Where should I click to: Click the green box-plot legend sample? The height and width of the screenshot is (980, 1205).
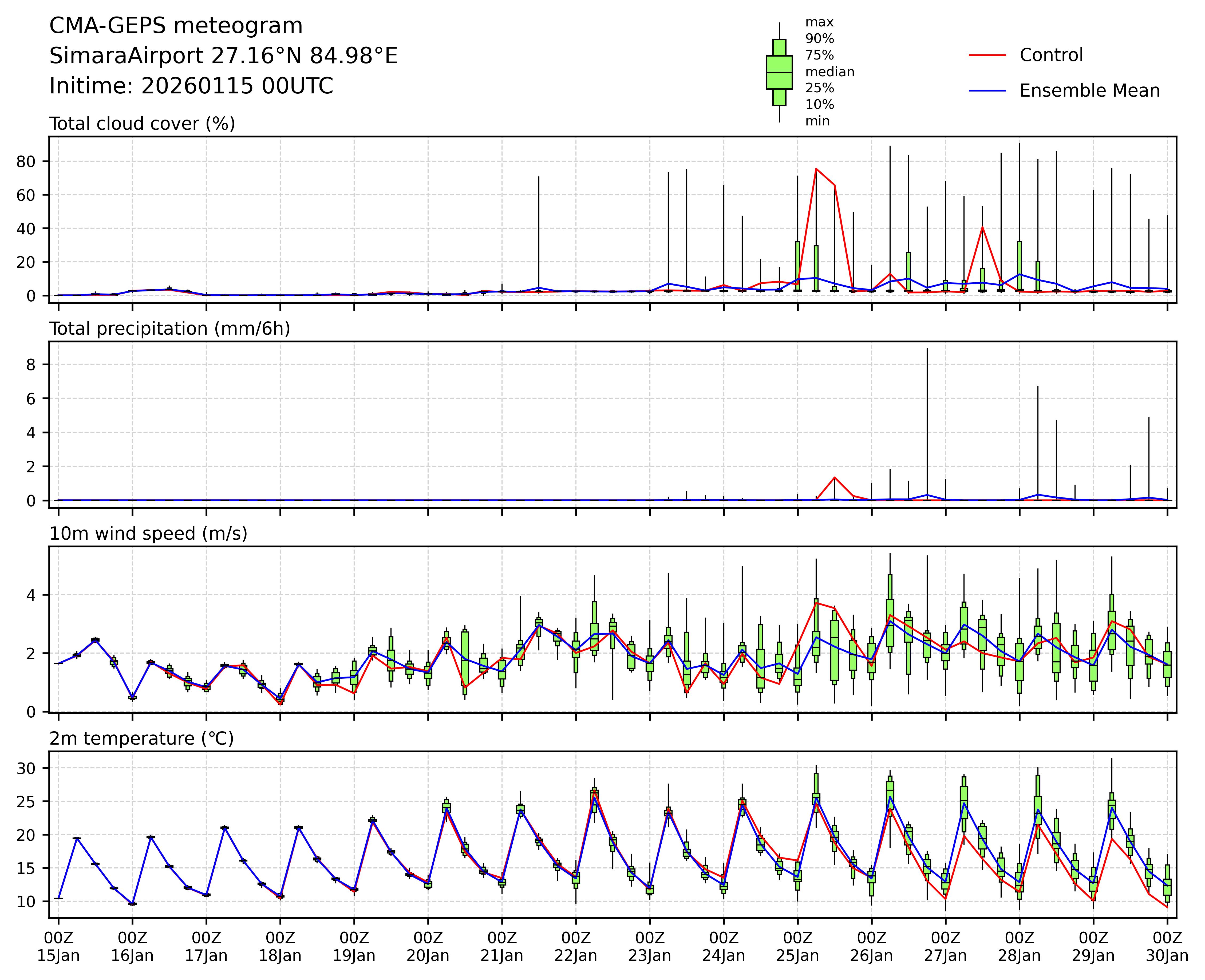pyautogui.click(x=779, y=72)
